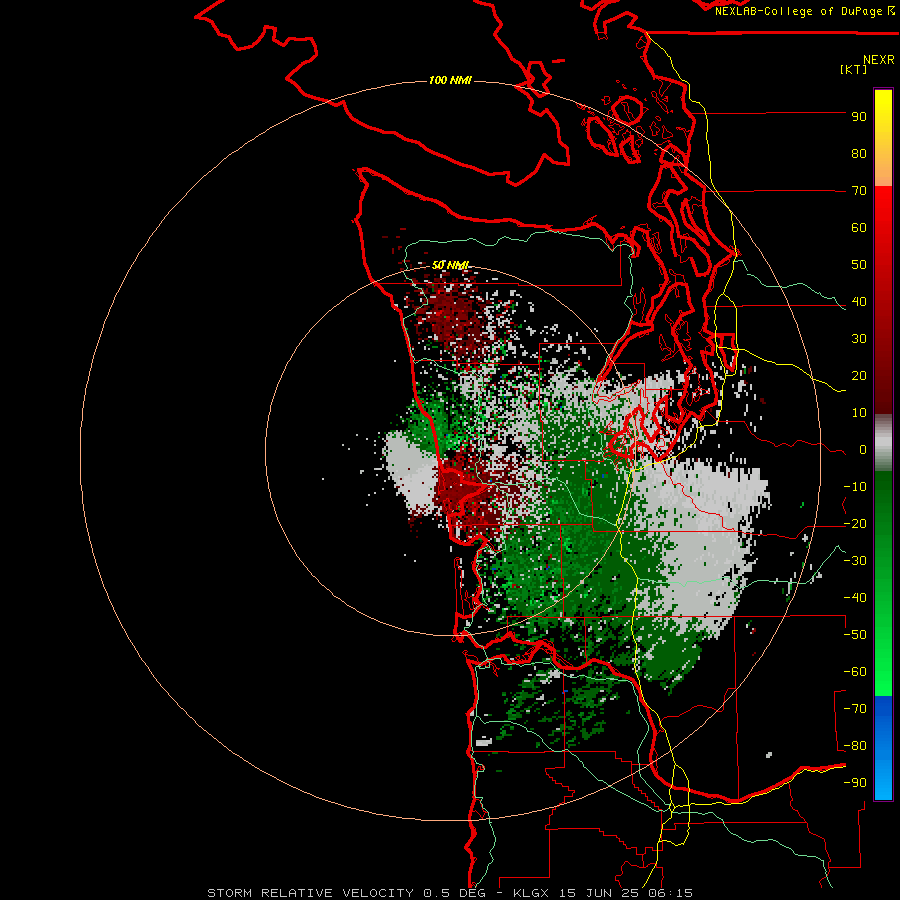The height and width of the screenshot is (900, 900).
Task: Select the -20 value on velocity scale
Action: point(855,524)
